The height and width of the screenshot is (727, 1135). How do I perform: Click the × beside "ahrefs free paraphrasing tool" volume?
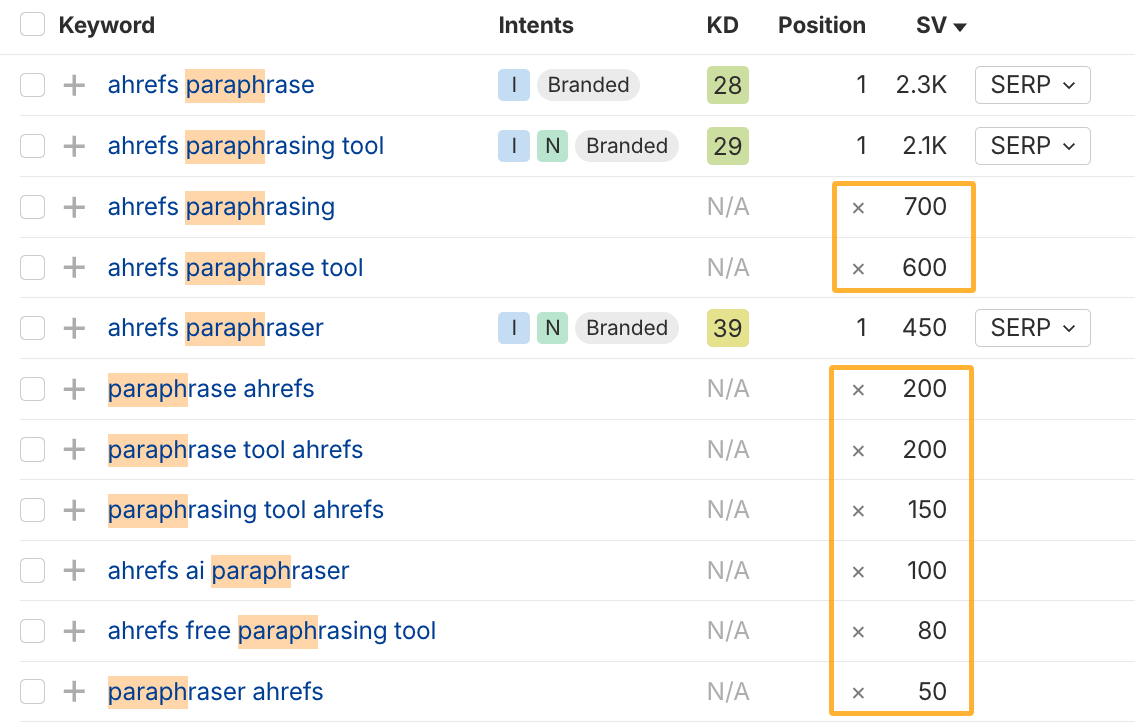[x=858, y=630]
